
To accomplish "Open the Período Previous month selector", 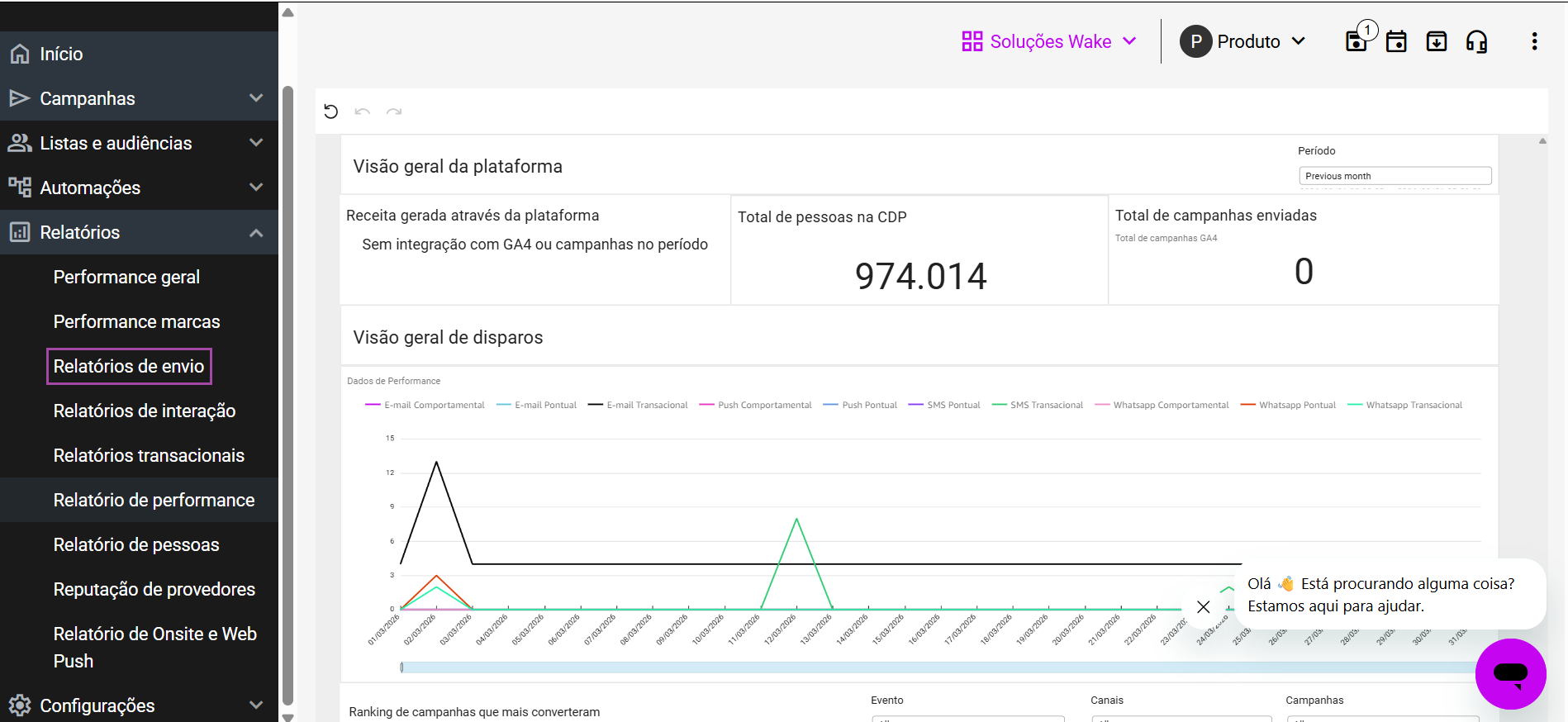I will pyautogui.click(x=1395, y=176).
